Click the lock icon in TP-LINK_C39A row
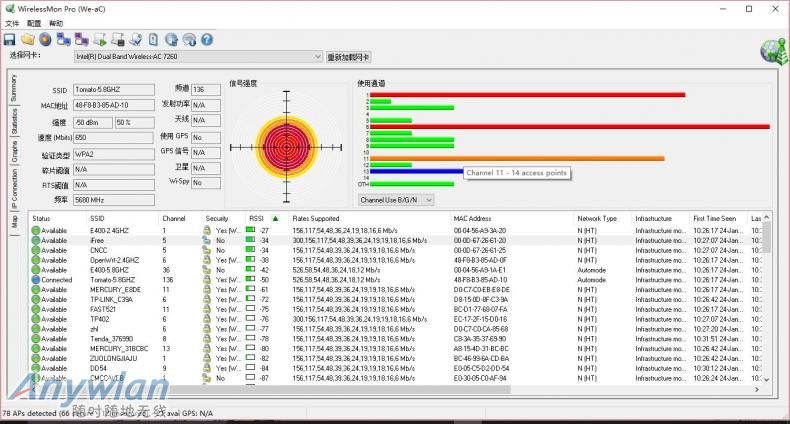This screenshot has height=424, width=790. point(207,300)
